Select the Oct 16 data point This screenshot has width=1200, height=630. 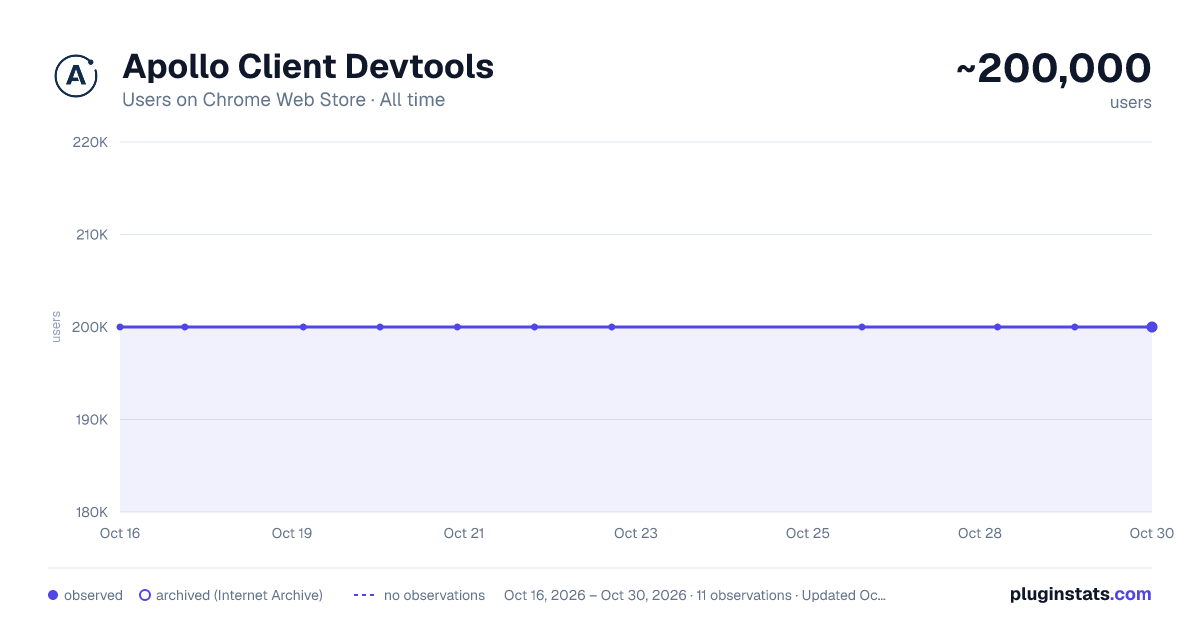coord(120,327)
